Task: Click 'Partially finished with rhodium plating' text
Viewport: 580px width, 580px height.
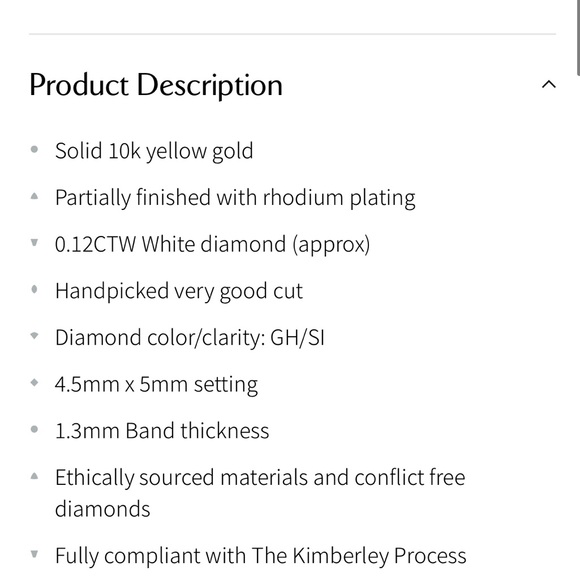Action: 235,198
